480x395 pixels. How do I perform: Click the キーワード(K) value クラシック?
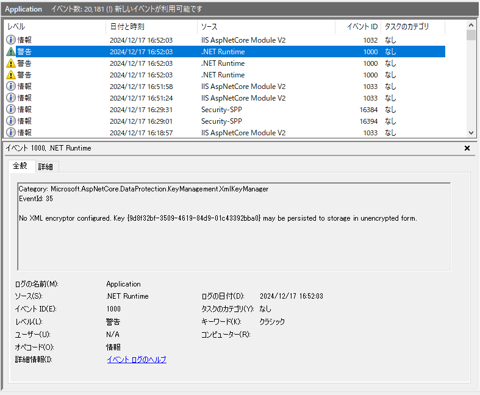coord(272,322)
